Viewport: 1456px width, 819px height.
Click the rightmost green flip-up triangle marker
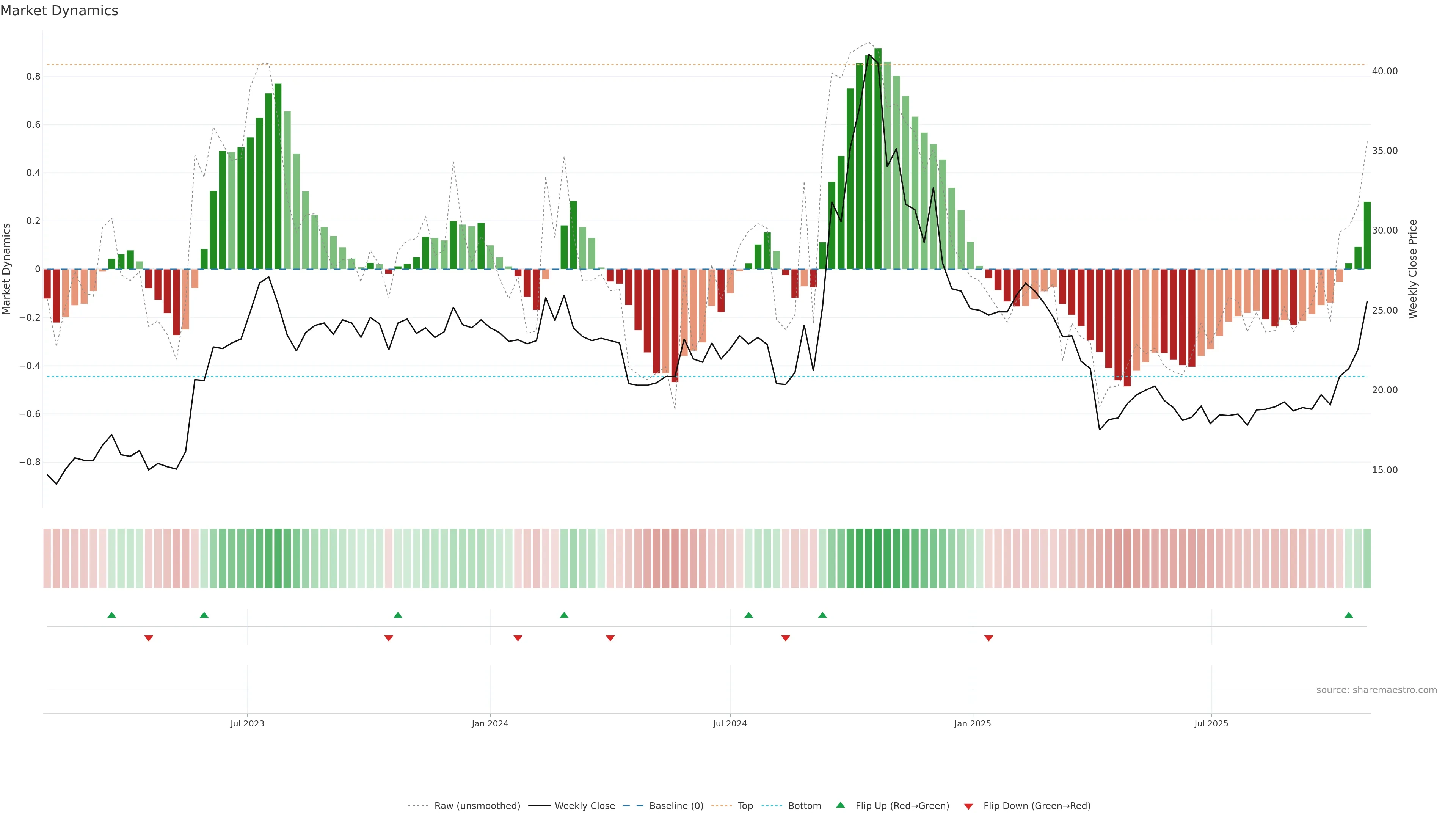pyautogui.click(x=1349, y=615)
